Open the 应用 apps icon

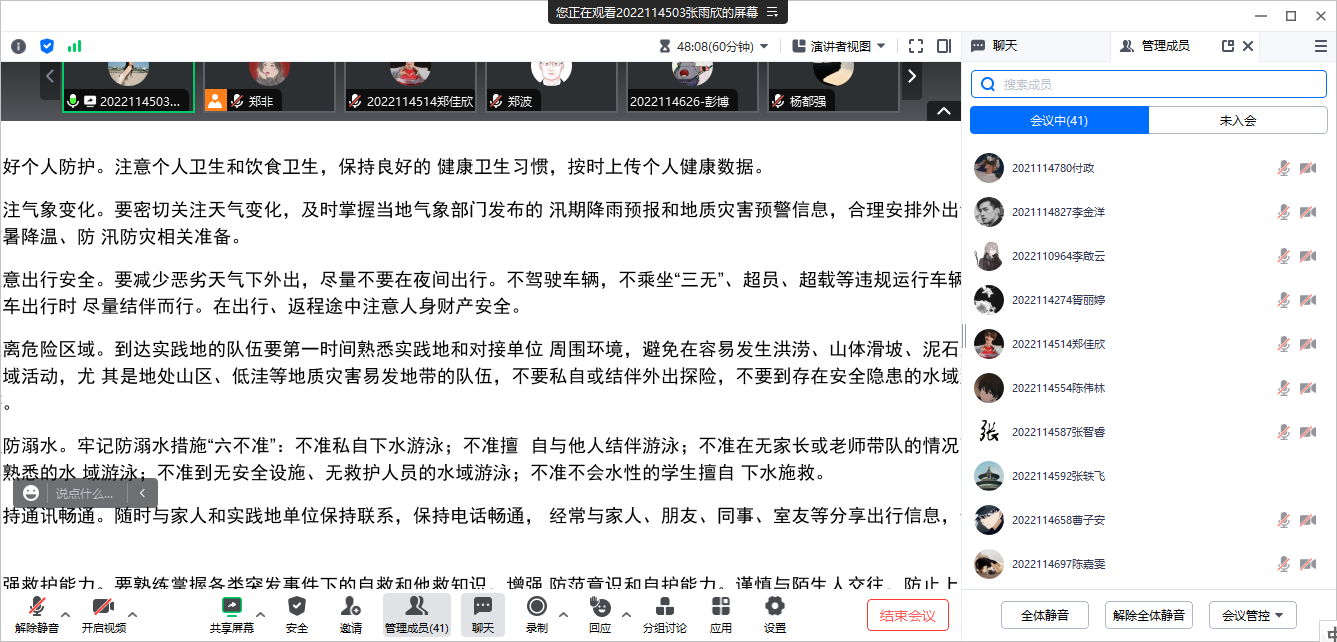(x=721, y=606)
